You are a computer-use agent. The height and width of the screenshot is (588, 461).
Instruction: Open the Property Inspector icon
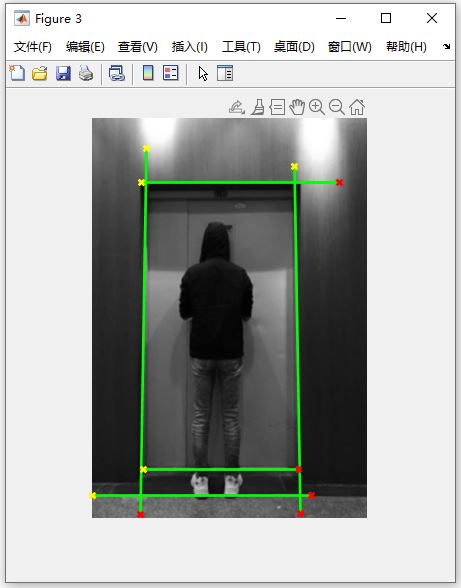[225, 73]
